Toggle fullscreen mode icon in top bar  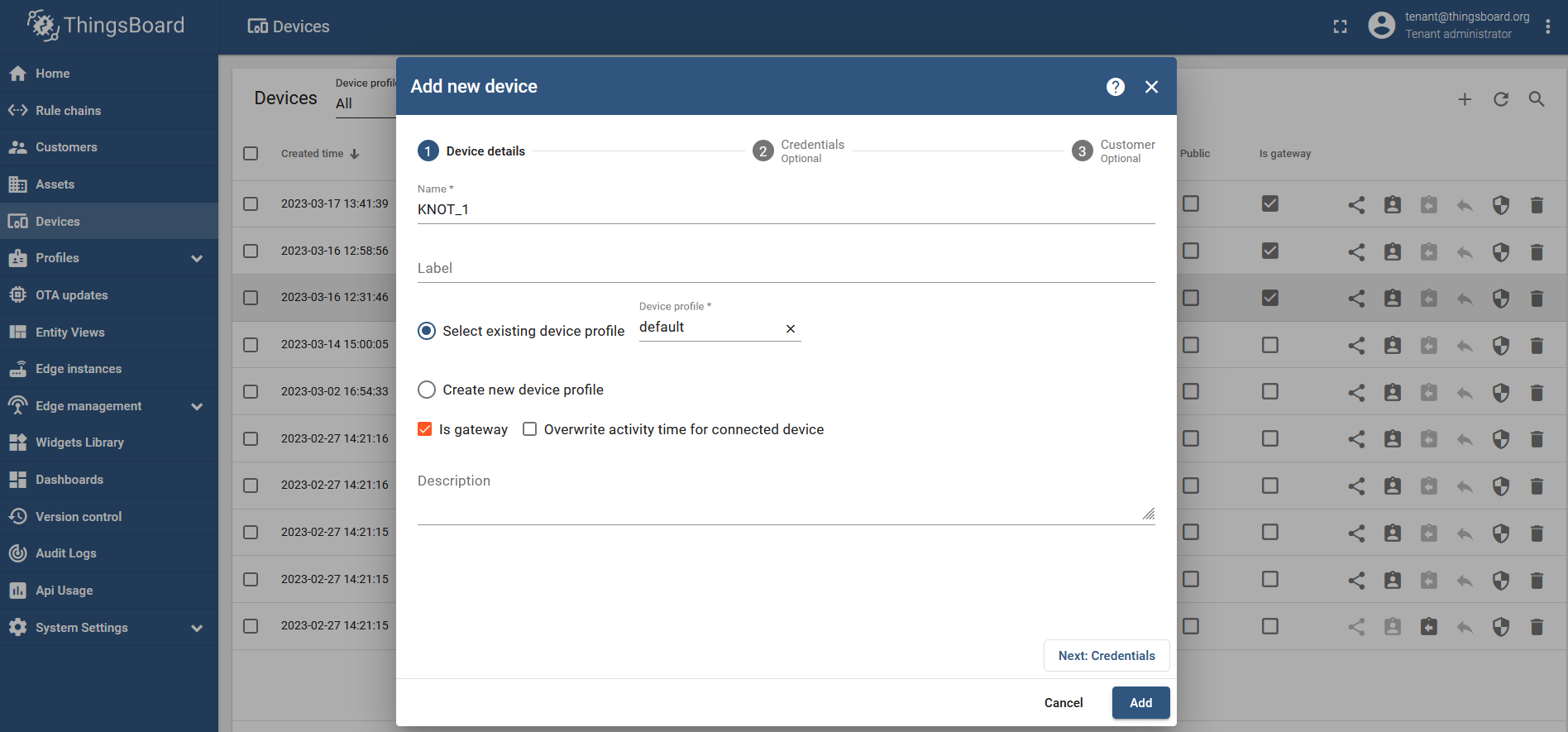pyautogui.click(x=1341, y=26)
